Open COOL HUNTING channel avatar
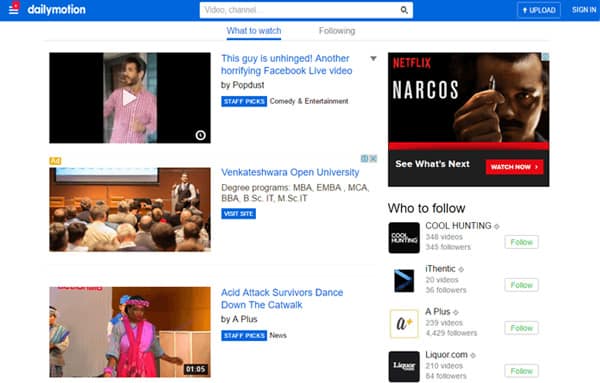The width and height of the screenshot is (600, 383). pos(404,238)
